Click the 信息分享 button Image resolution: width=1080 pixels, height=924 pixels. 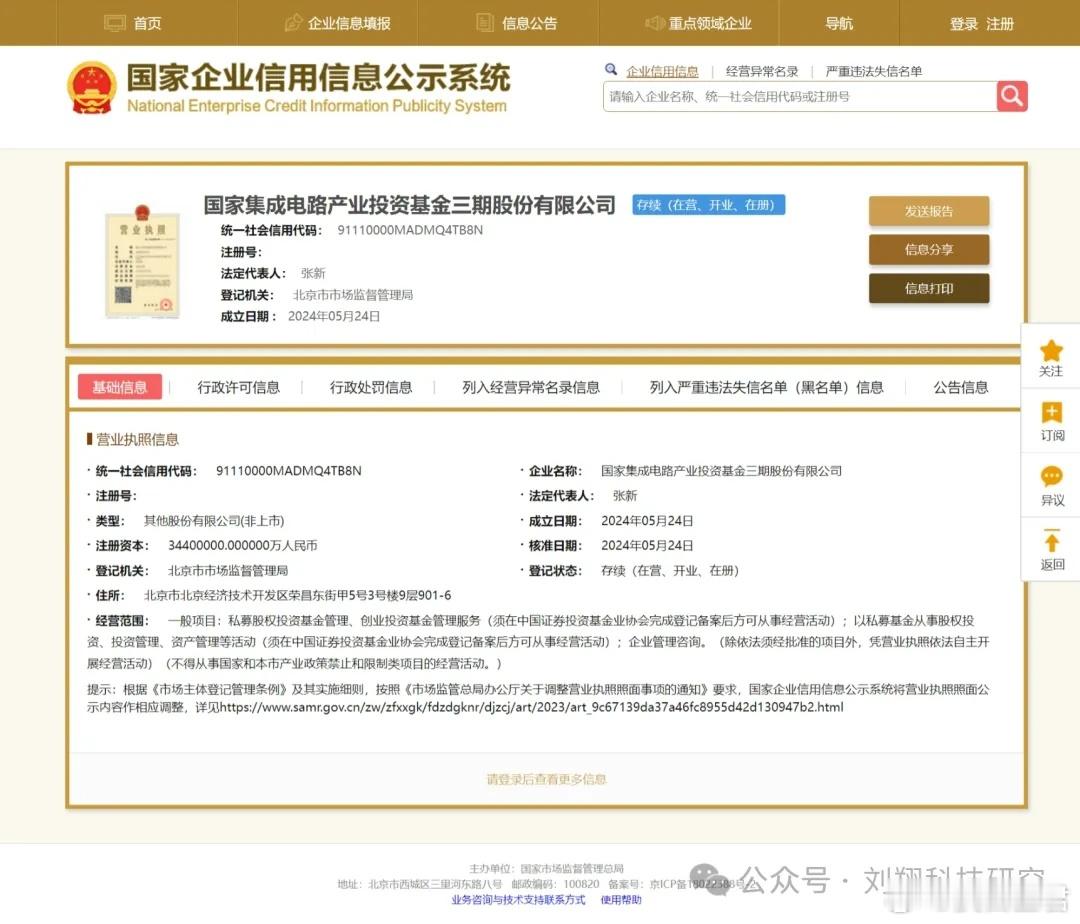click(928, 249)
